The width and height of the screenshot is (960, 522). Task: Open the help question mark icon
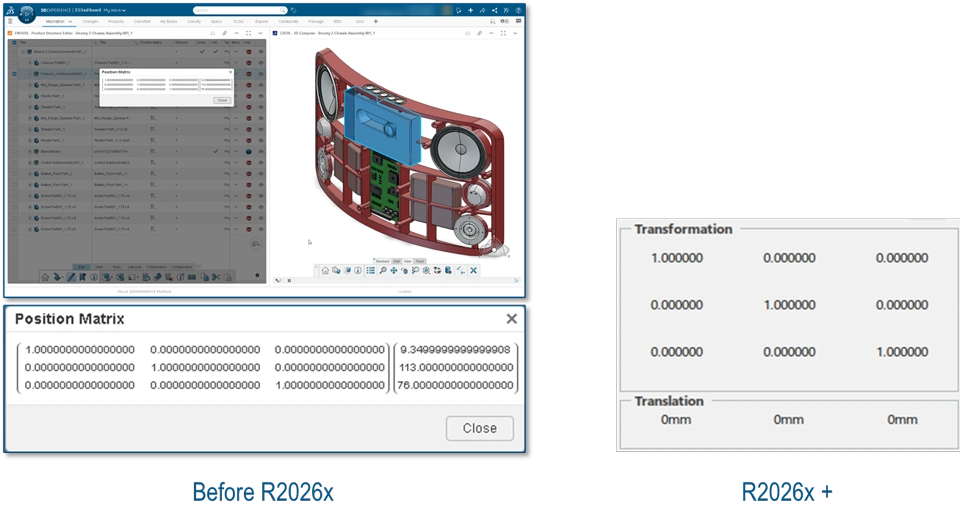point(518,10)
